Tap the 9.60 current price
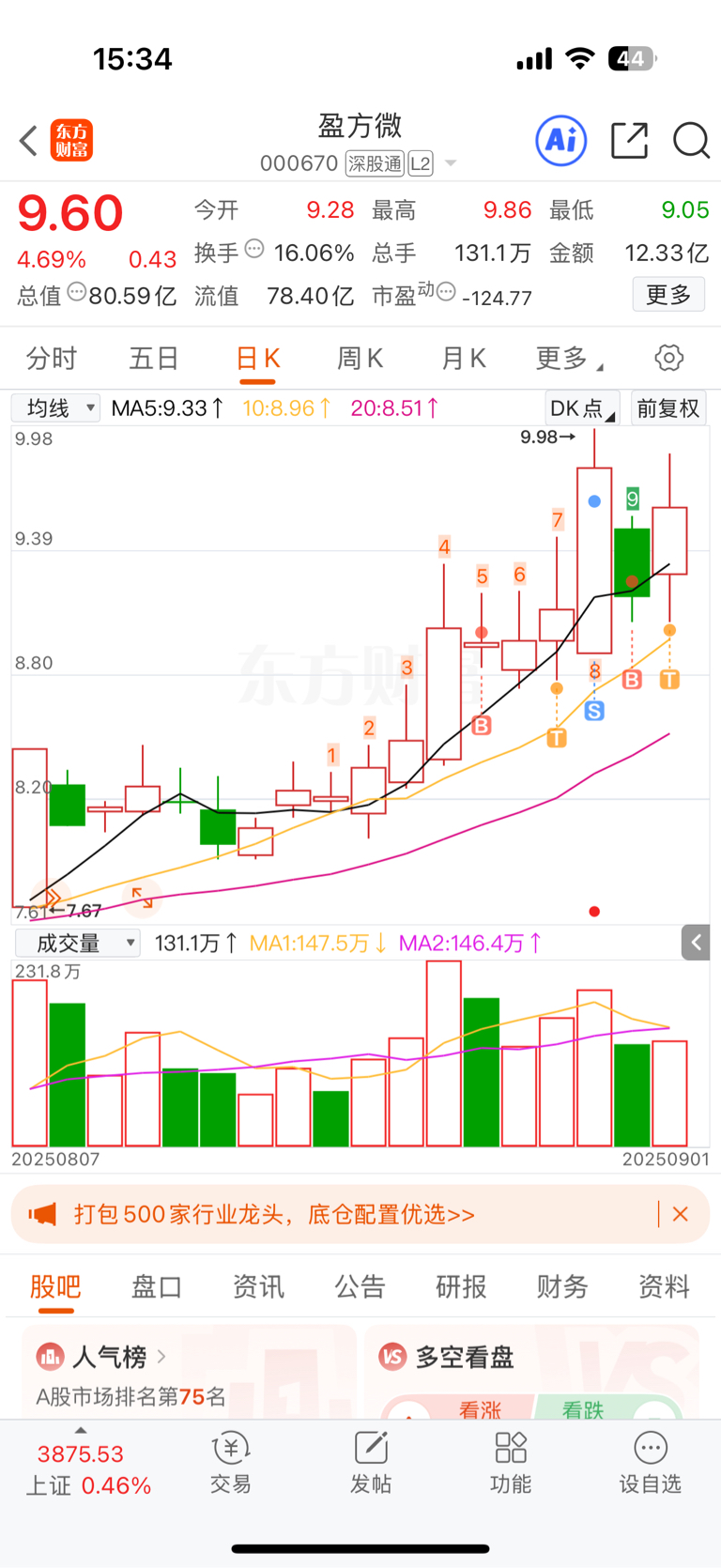The image size is (721, 1568). (x=70, y=213)
